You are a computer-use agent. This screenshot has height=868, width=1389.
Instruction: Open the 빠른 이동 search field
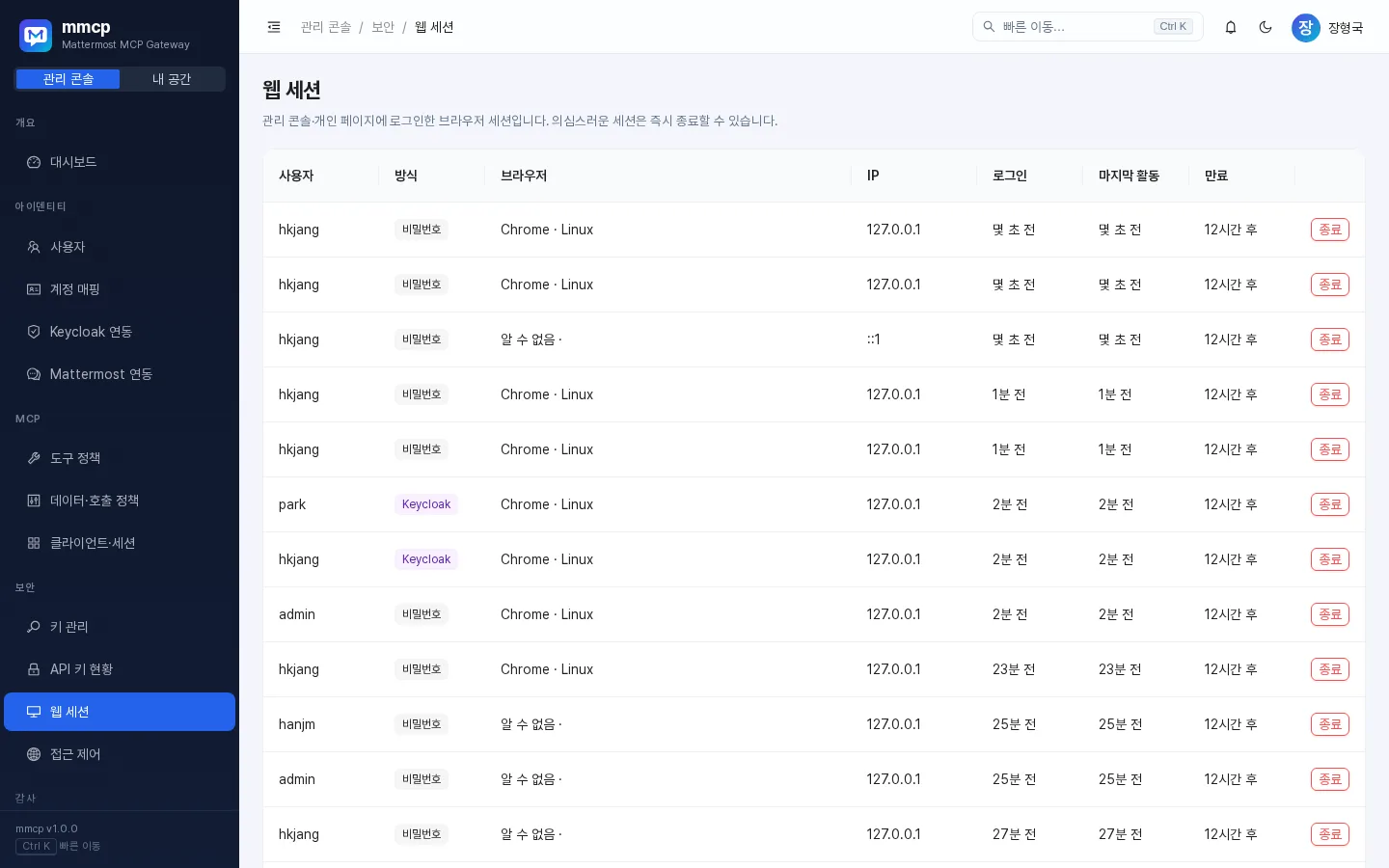pyautogui.click(x=1088, y=27)
